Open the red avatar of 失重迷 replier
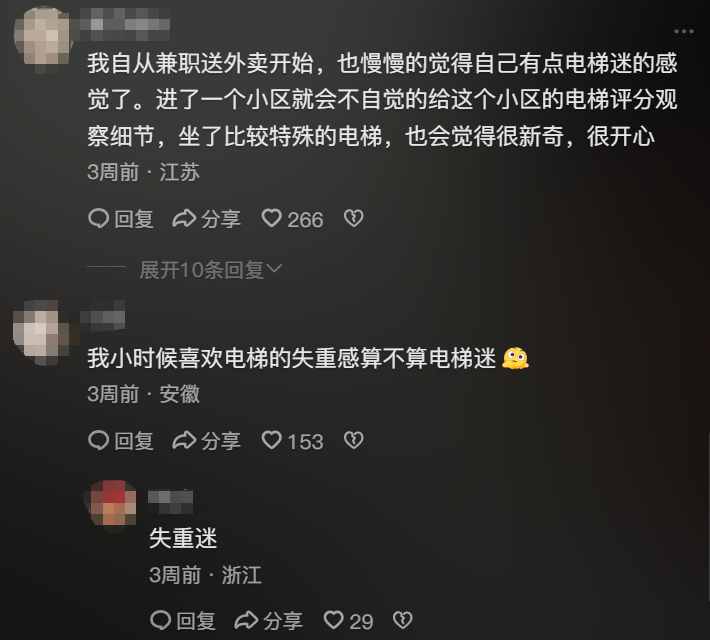Image resolution: width=710 pixels, height=640 pixels. click(113, 503)
